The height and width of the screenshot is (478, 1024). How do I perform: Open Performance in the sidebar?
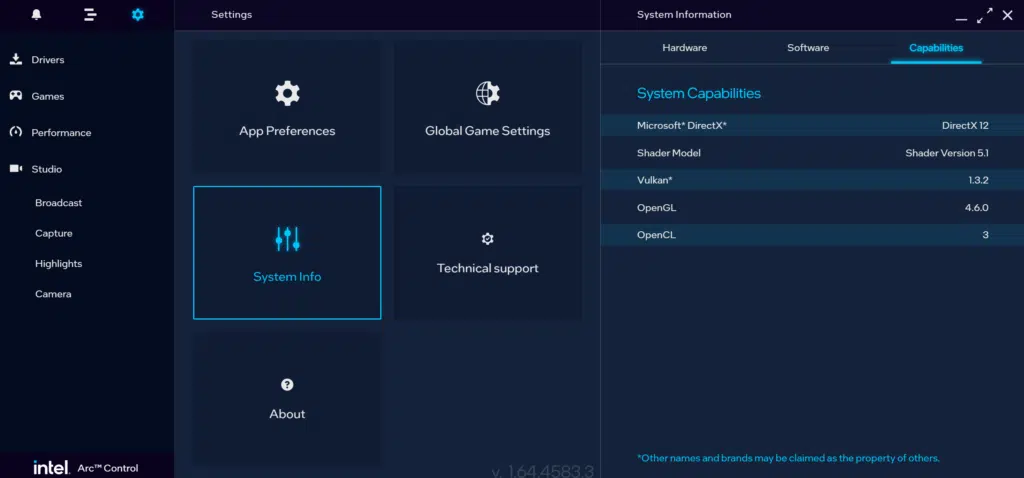[x=61, y=133]
